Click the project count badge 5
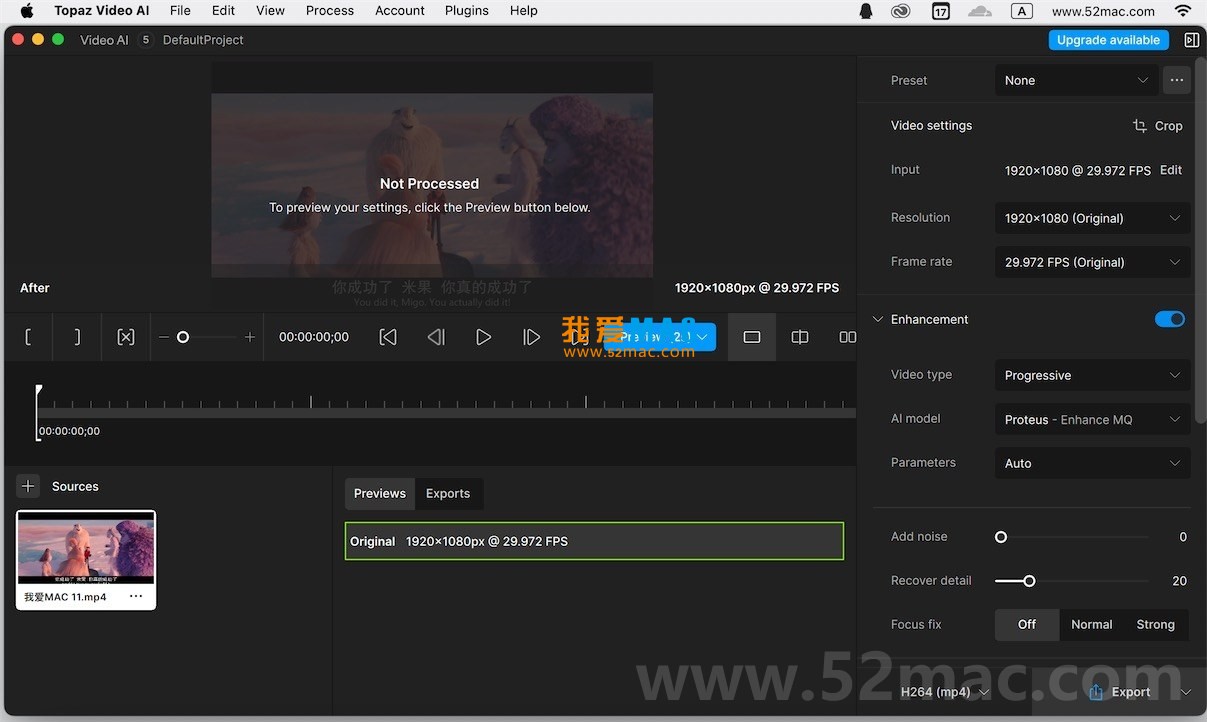This screenshot has width=1207, height=722. (146, 40)
